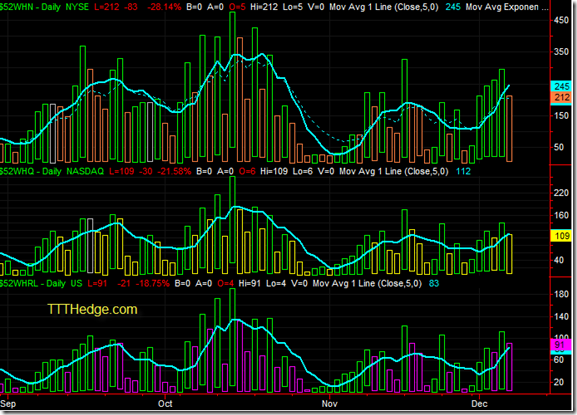Click the Nov label on the time axis

330,404
